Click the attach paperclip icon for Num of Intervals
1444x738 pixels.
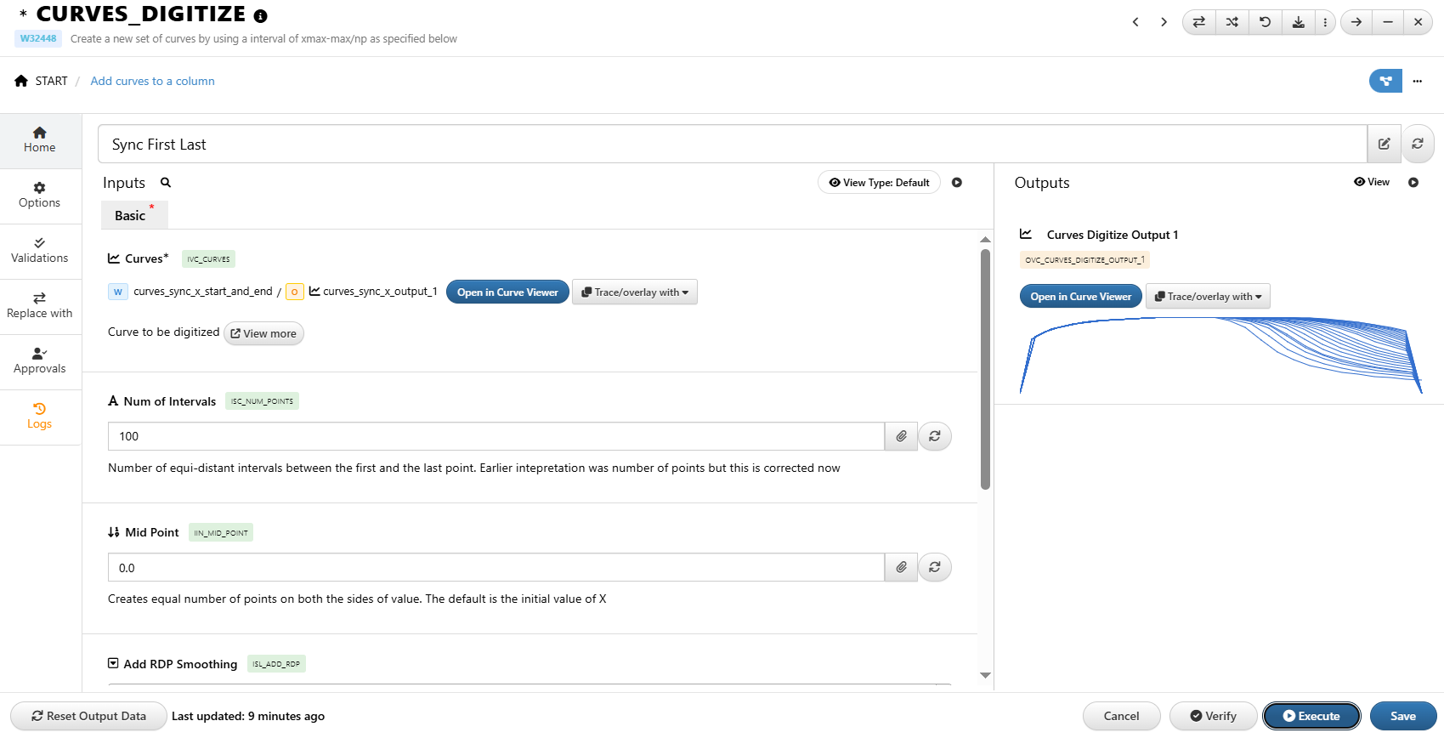[901, 436]
